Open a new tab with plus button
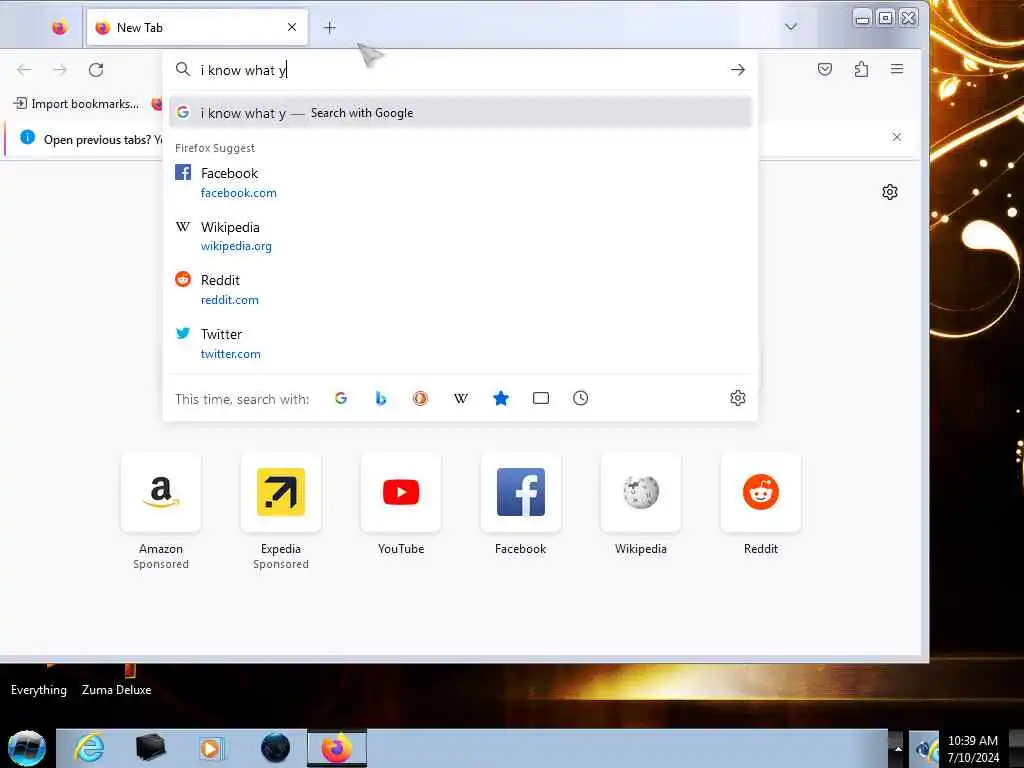This screenshot has height=768, width=1024. [x=330, y=27]
